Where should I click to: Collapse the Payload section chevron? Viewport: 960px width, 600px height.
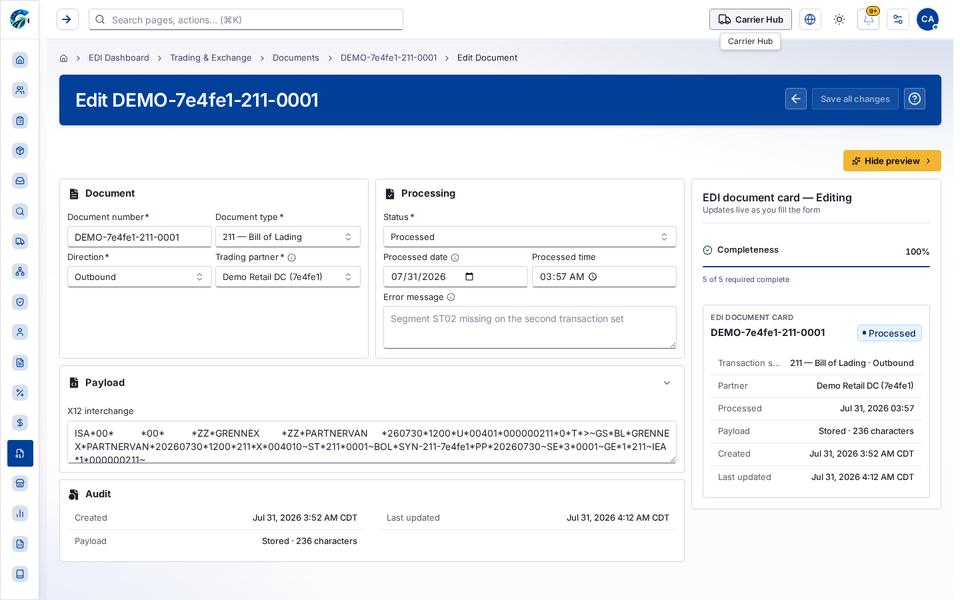coord(667,383)
